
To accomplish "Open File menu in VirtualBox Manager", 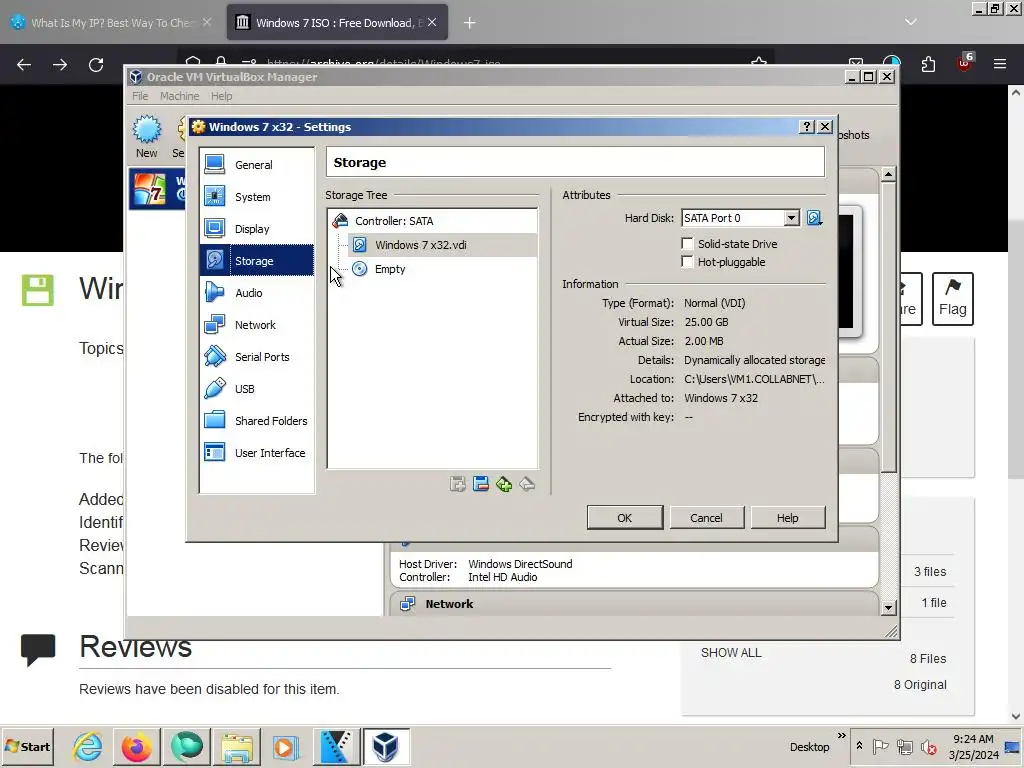I will [140, 96].
